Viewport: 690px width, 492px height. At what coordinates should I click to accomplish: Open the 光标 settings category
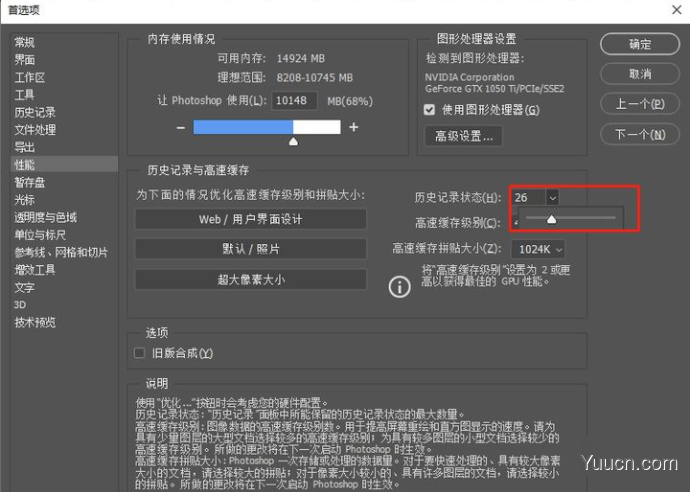point(24,200)
